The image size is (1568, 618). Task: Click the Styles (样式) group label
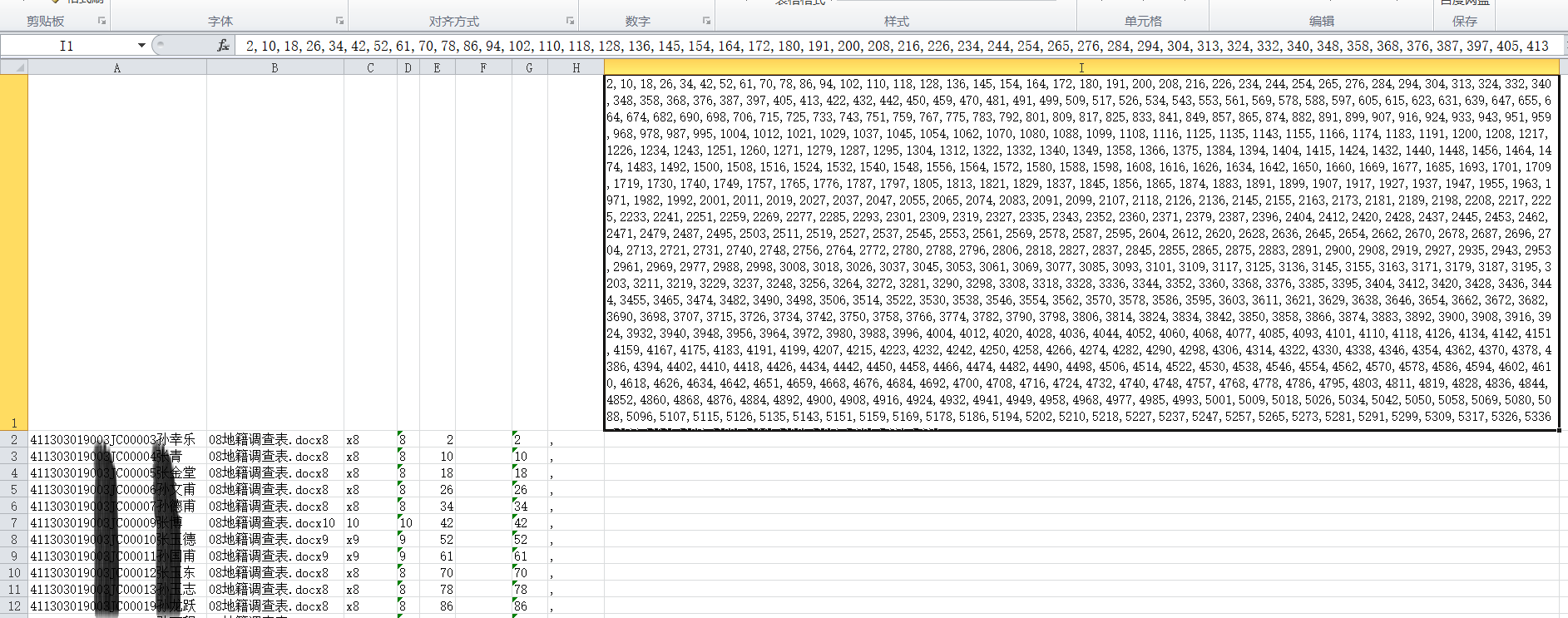pyautogui.click(x=897, y=21)
